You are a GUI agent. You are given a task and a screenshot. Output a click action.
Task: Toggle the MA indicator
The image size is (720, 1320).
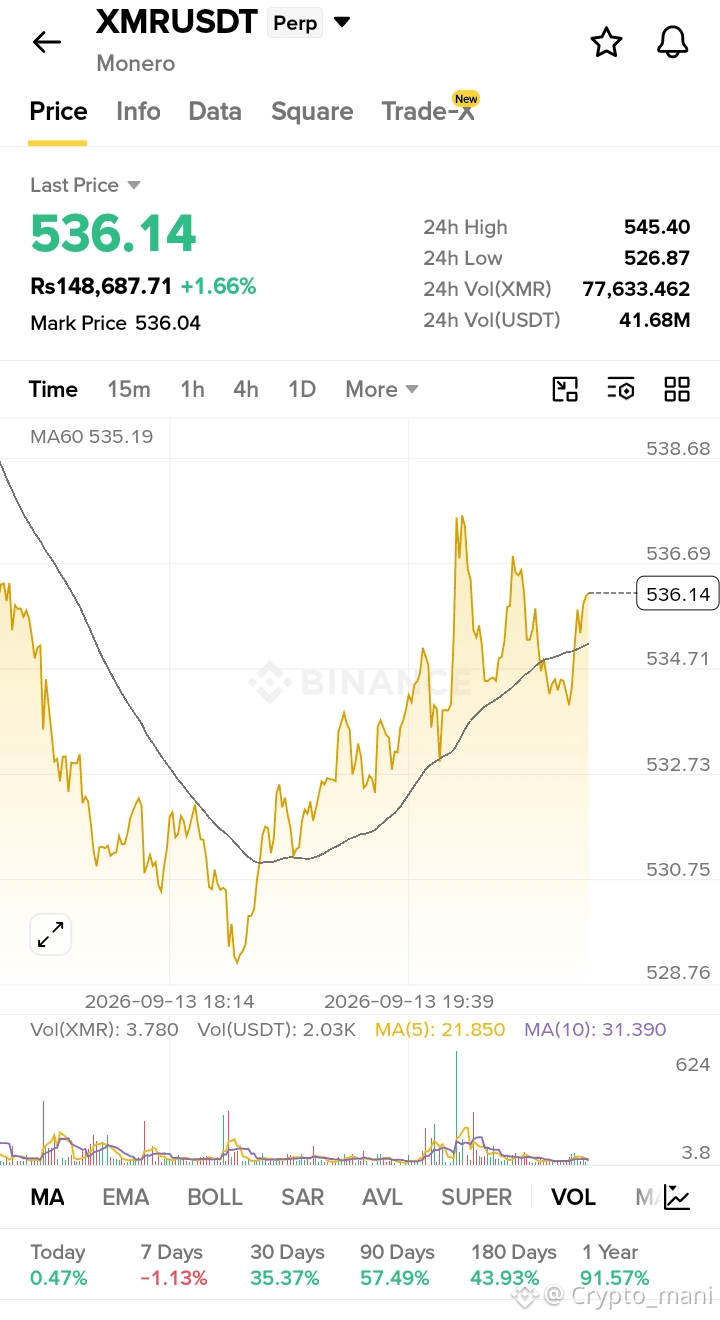click(48, 1197)
